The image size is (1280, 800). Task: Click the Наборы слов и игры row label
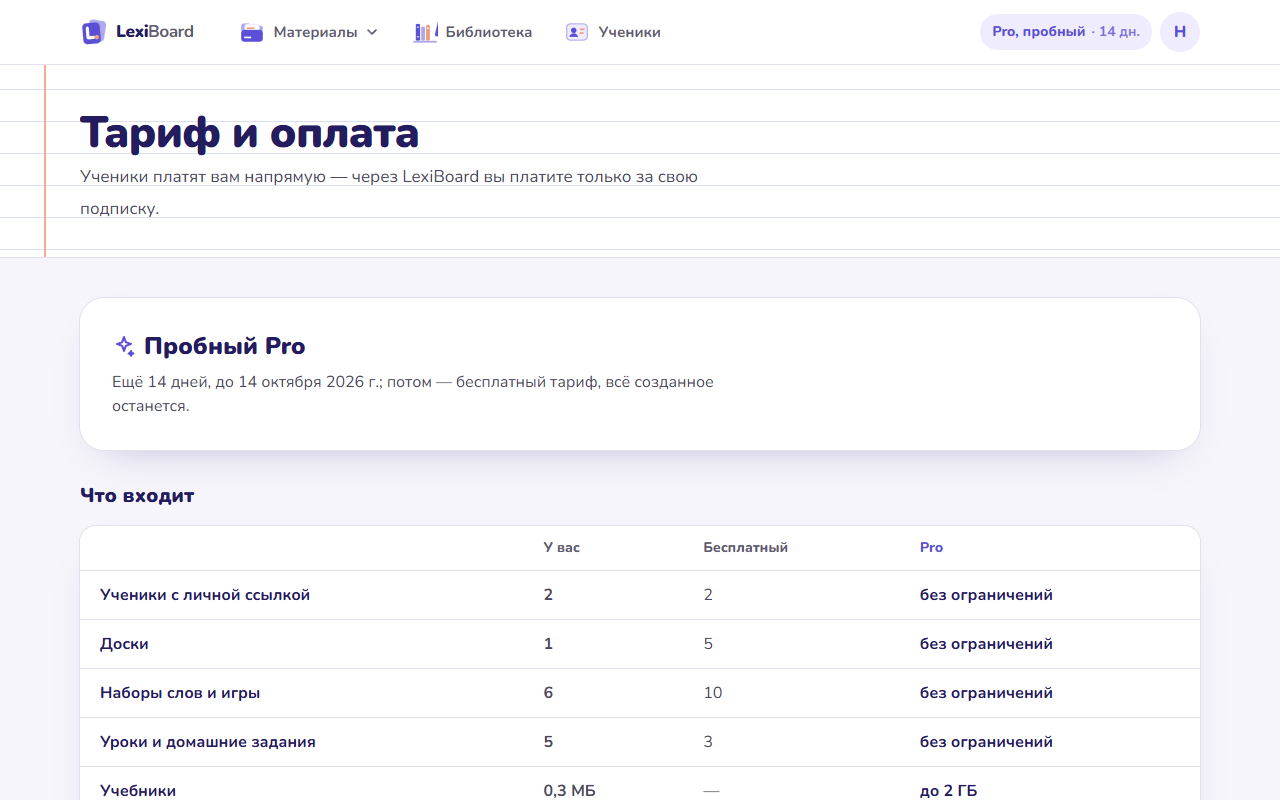click(180, 693)
